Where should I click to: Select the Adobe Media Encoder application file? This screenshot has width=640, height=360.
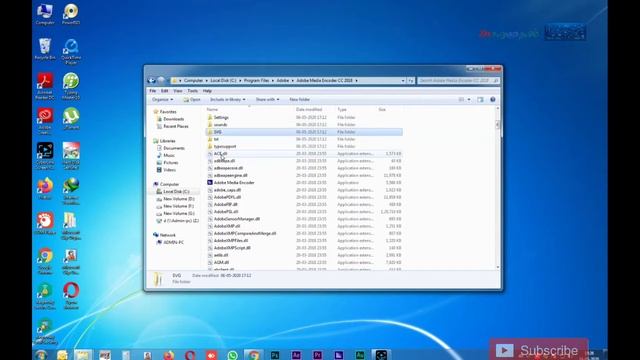point(304,182)
